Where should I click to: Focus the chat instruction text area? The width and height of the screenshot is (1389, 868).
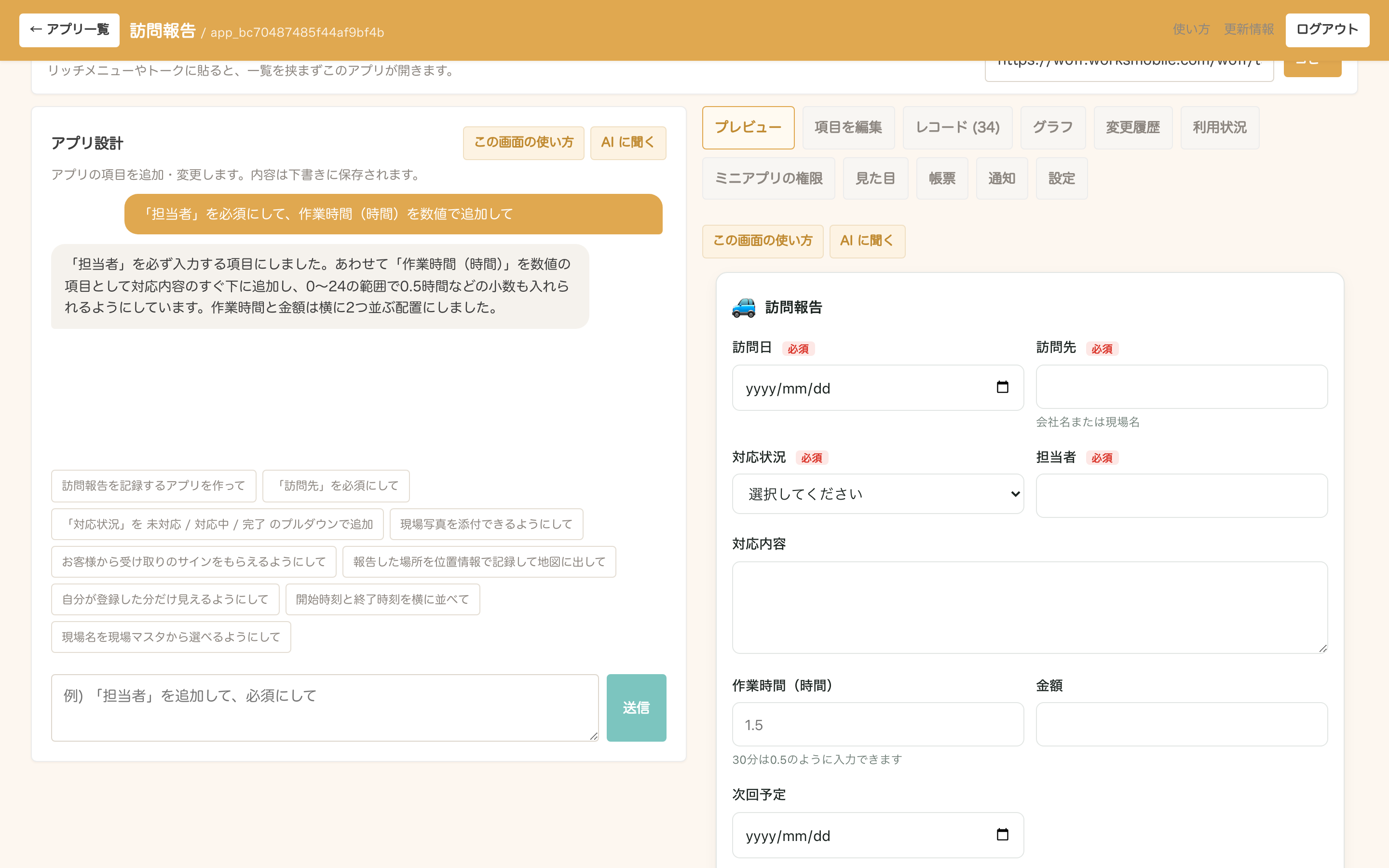pyautogui.click(x=325, y=707)
